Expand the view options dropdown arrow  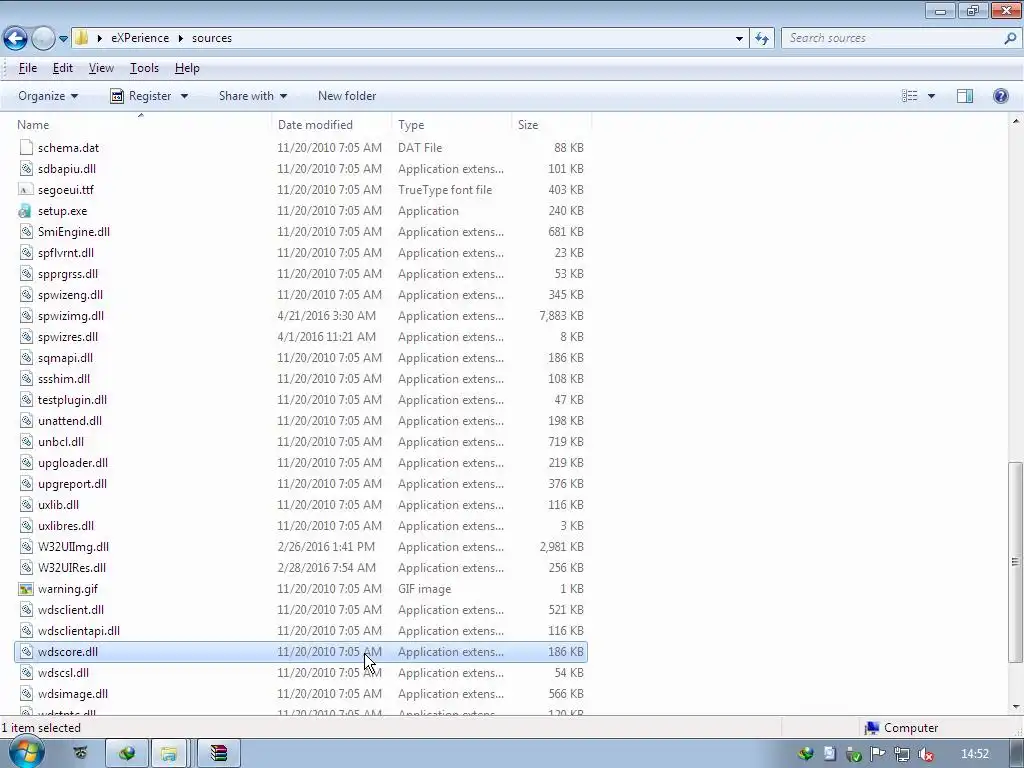tap(931, 96)
